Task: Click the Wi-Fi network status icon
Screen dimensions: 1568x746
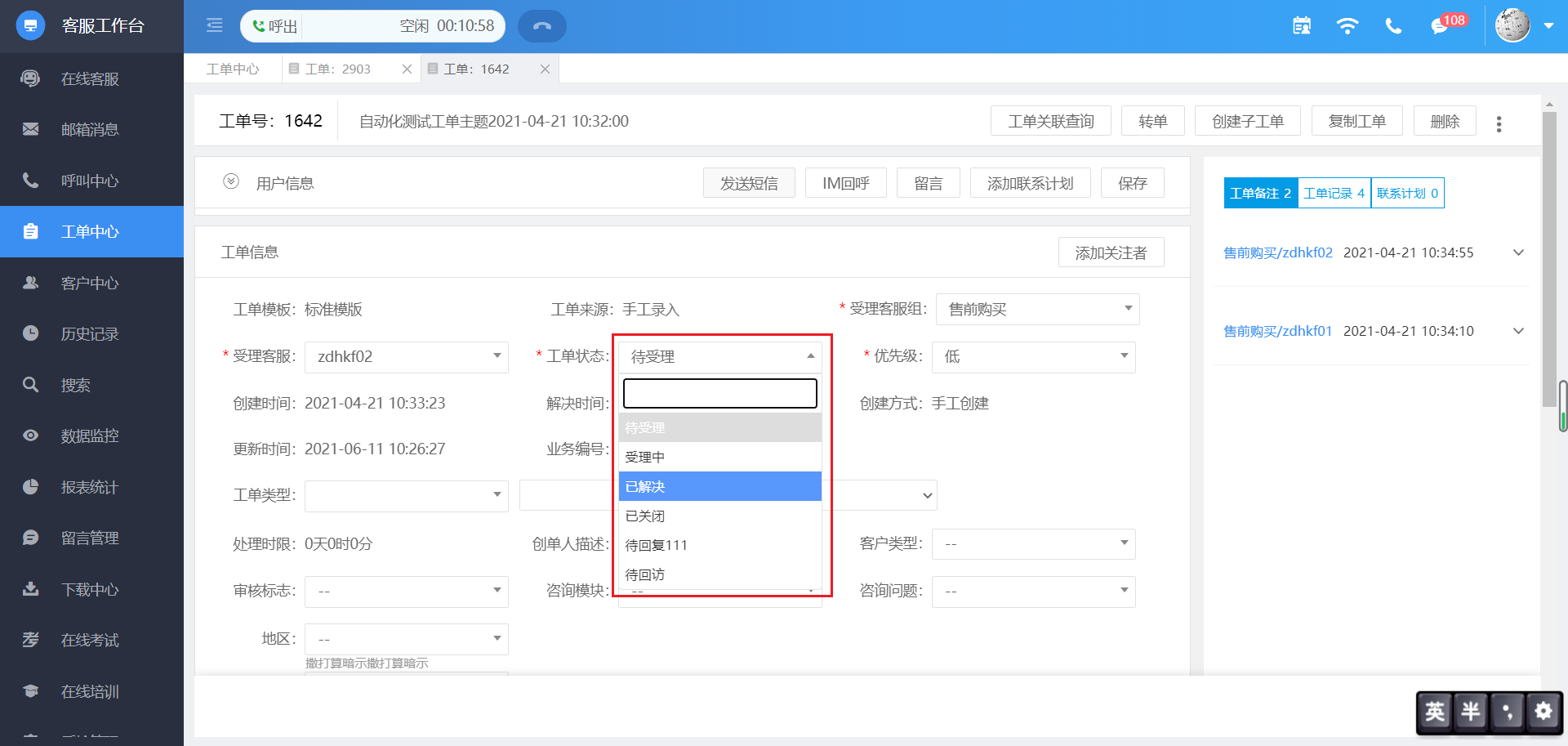Action: tap(1347, 26)
